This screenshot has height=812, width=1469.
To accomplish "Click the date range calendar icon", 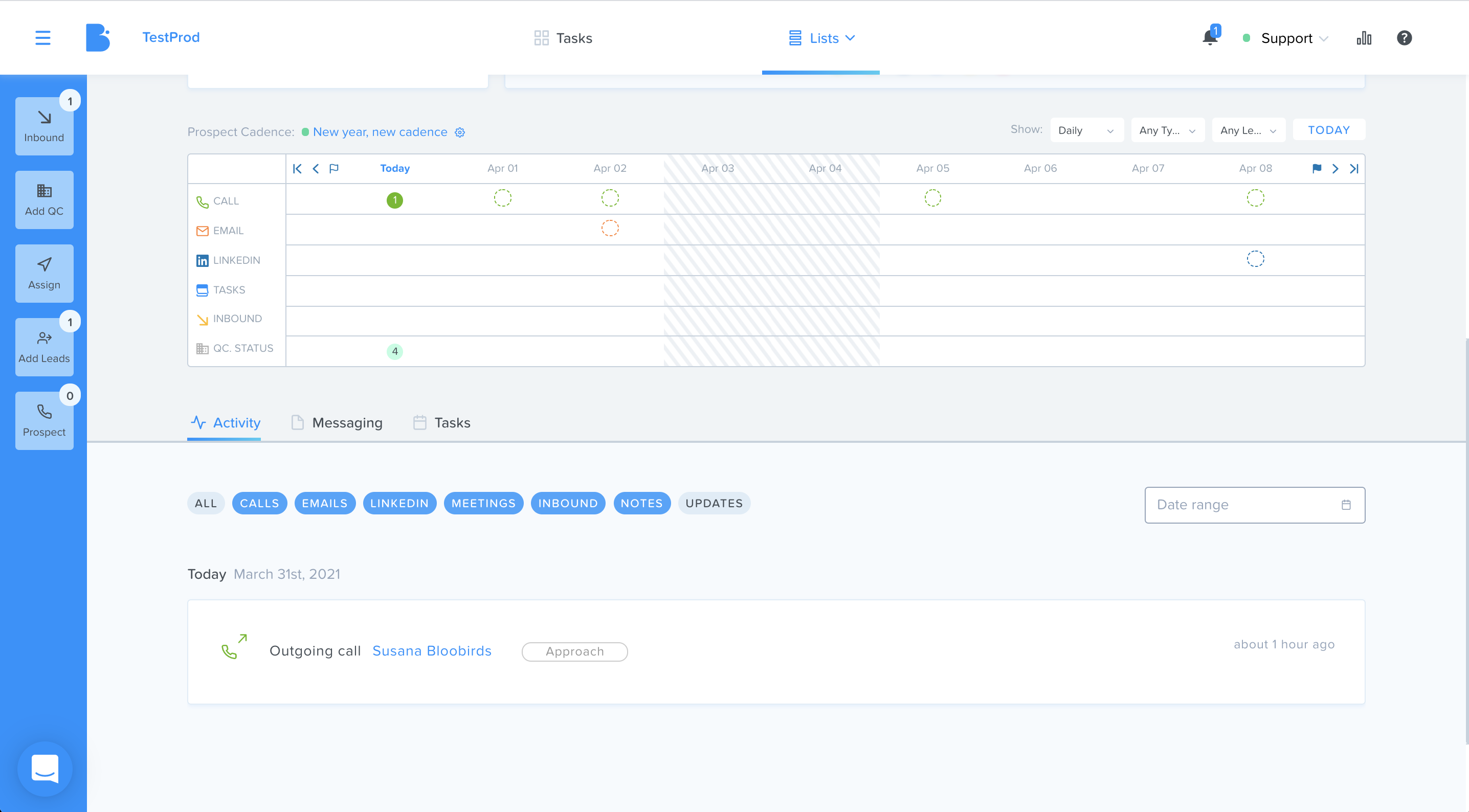I will click(x=1346, y=505).
